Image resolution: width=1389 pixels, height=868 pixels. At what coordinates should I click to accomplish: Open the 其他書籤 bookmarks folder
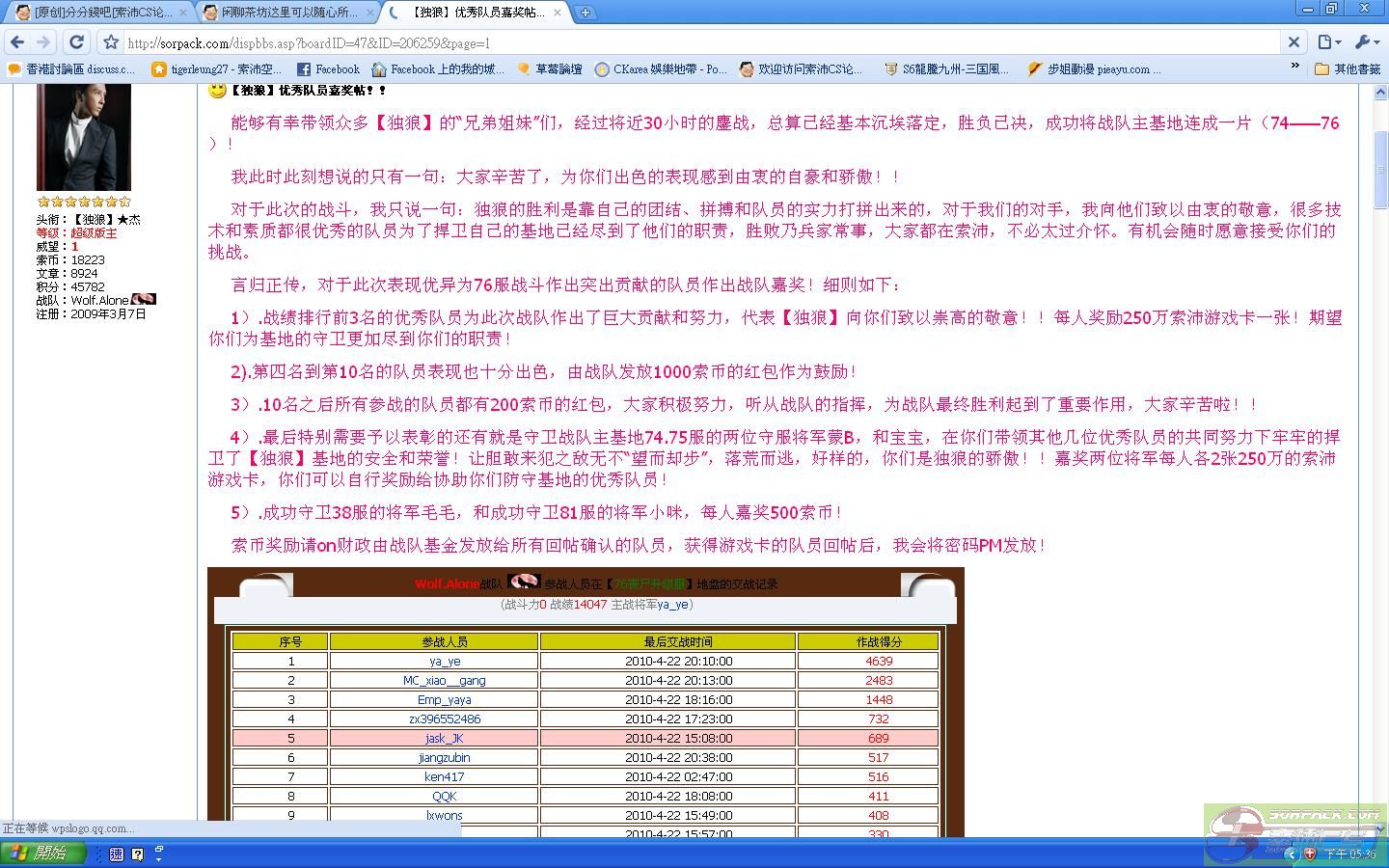click(1348, 69)
